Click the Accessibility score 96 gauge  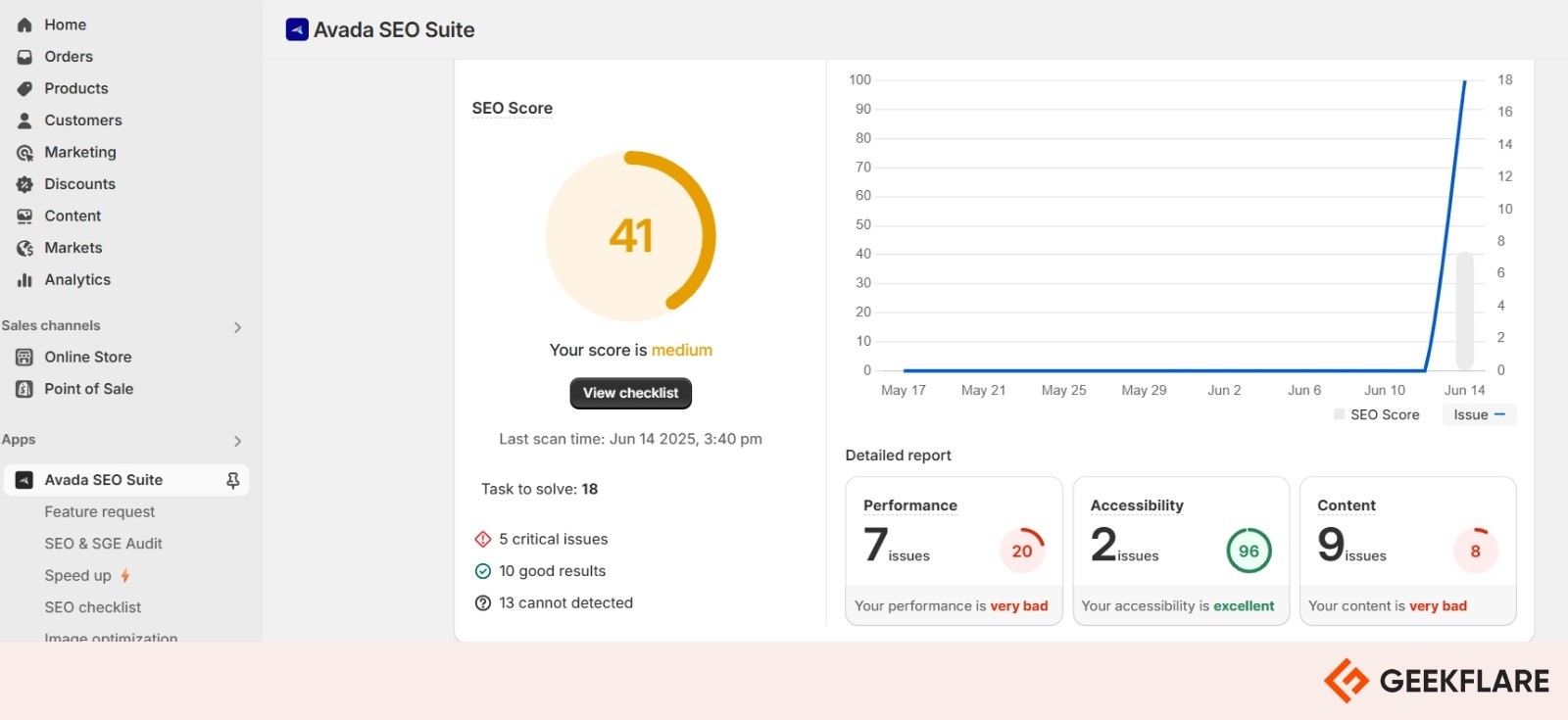pos(1249,551)
